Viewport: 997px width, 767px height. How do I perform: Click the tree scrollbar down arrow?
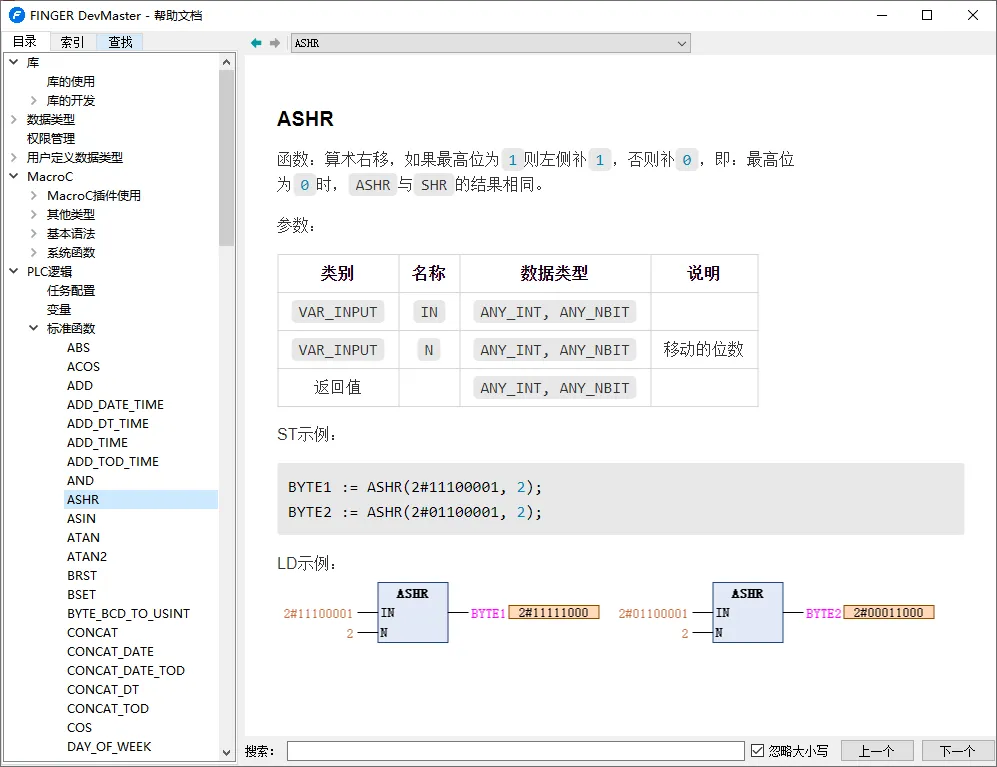click(226, 752)
